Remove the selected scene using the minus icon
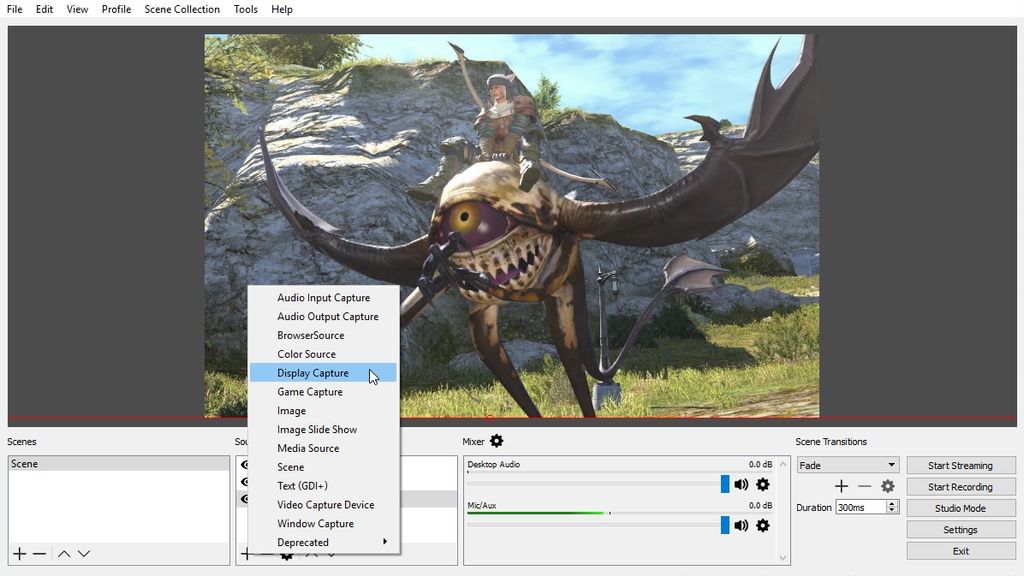 pyautogui.click(x=39, y=552)
